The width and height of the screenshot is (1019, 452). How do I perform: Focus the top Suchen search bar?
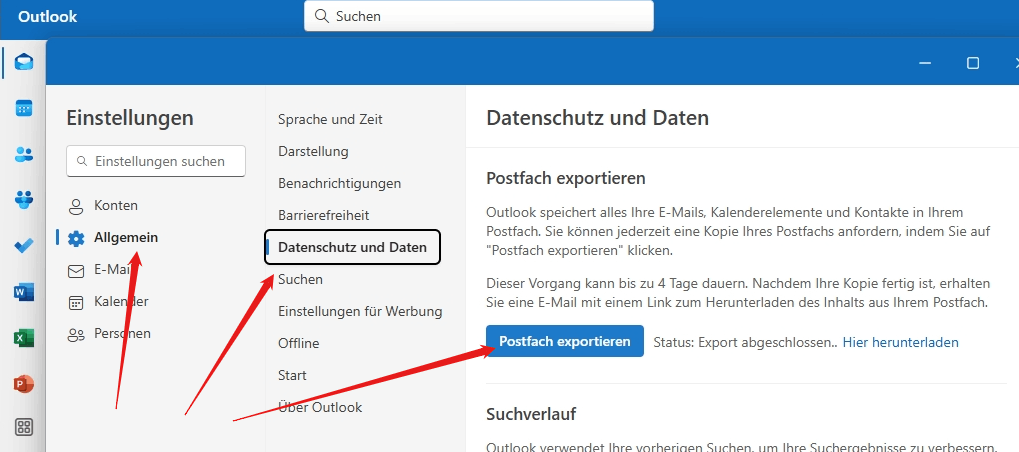pyautogui.click(x=479, y=16)
